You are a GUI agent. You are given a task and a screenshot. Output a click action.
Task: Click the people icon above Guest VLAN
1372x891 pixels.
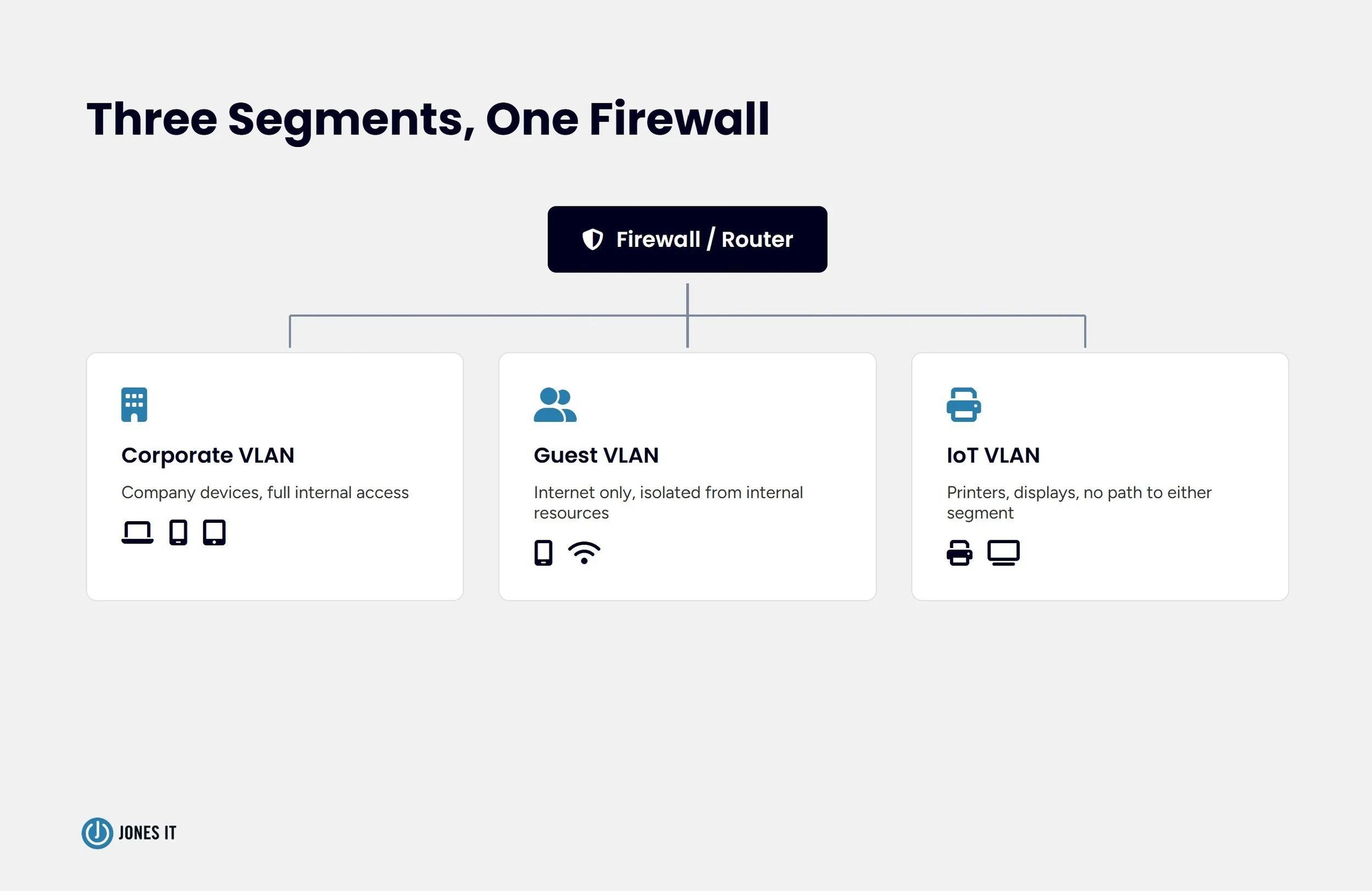coord(555,404)
